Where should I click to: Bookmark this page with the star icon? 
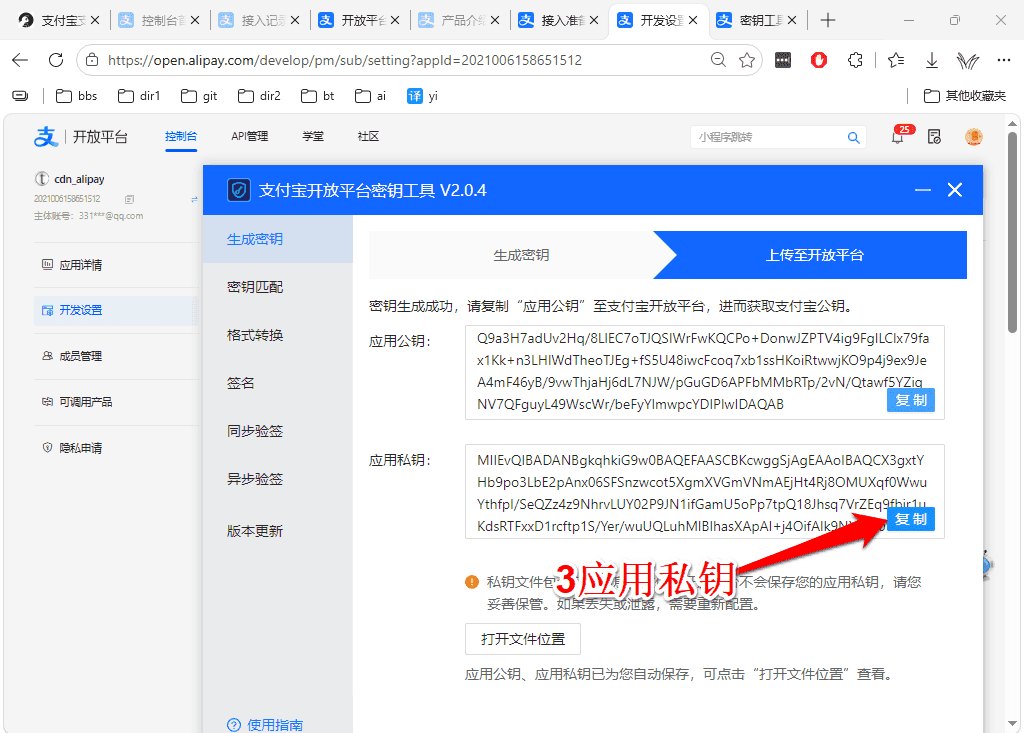tap(747, 60)
